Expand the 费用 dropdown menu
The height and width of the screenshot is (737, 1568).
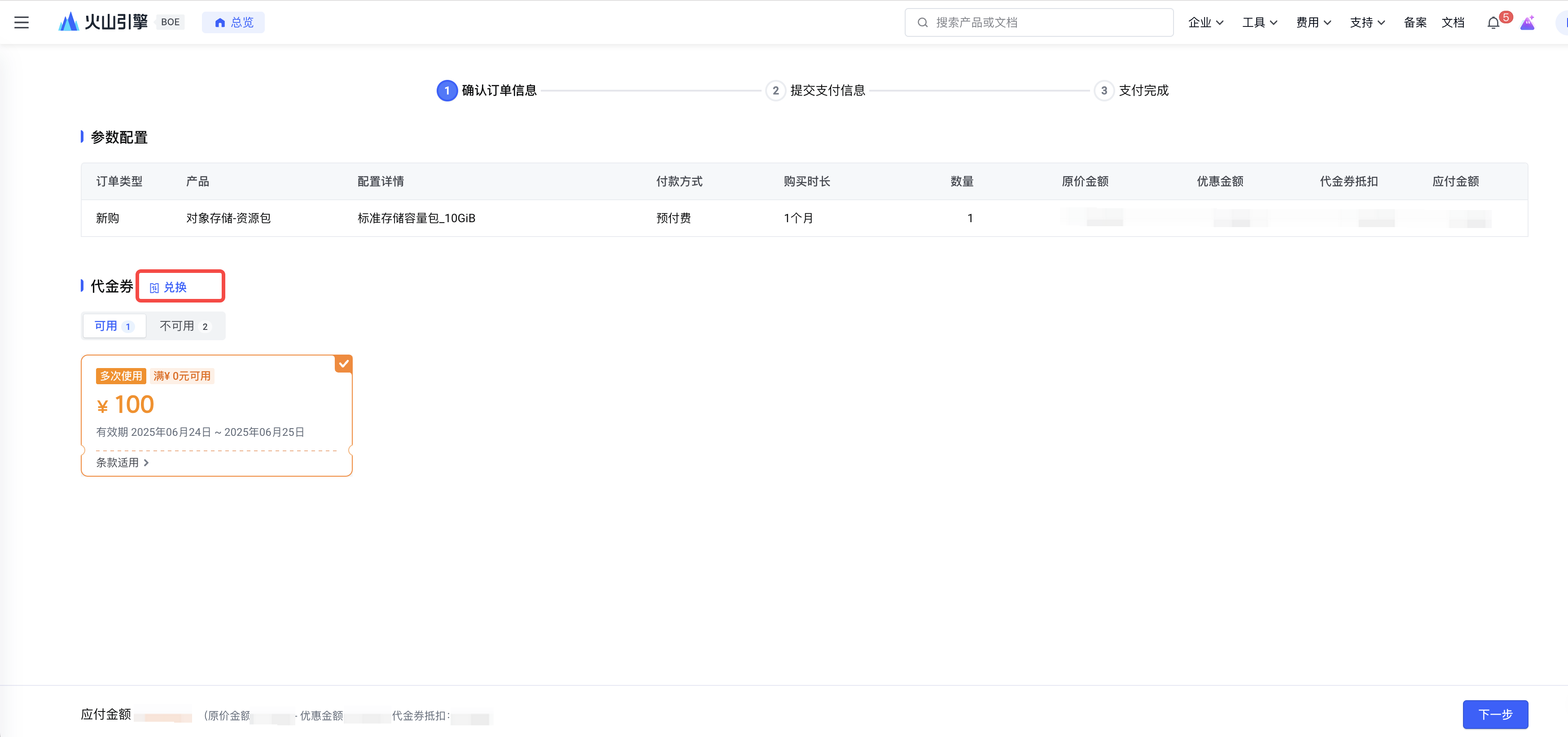[1313, 22]
